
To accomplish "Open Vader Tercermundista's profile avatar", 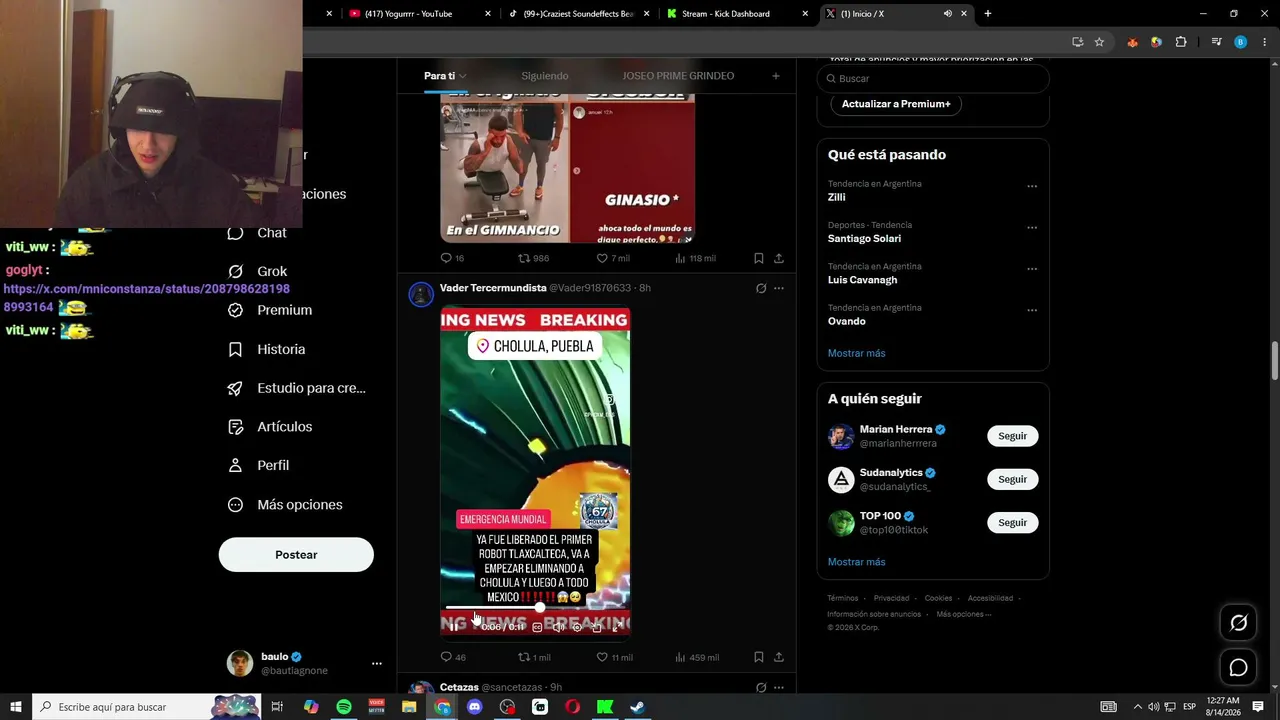I will pos(421,294).
